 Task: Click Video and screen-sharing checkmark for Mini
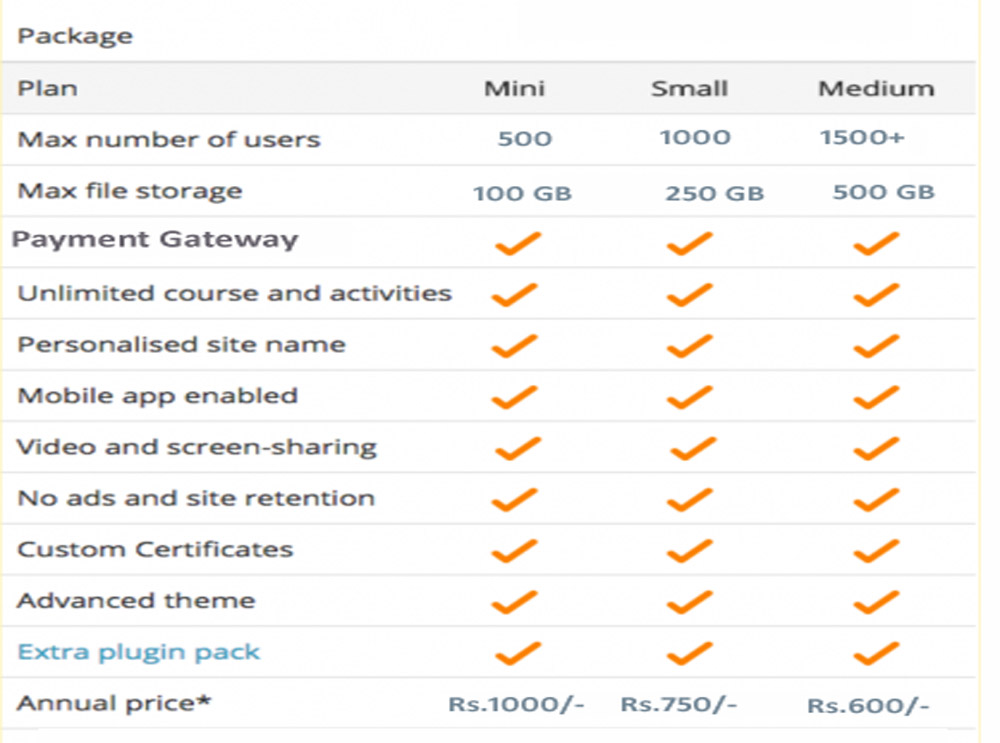tap(518, 449)
